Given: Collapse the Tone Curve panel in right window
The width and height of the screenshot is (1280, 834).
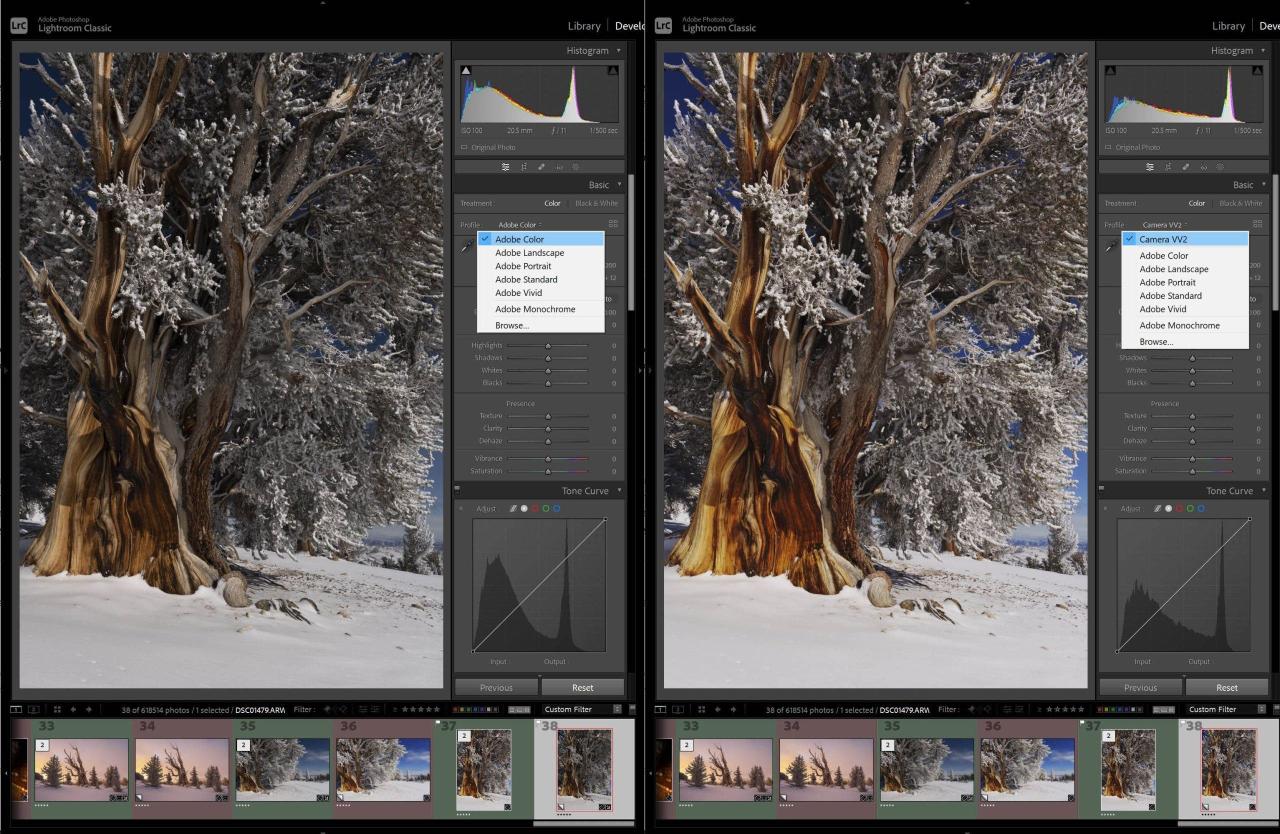Looking at the screenshot, I should coord(1263,491).
